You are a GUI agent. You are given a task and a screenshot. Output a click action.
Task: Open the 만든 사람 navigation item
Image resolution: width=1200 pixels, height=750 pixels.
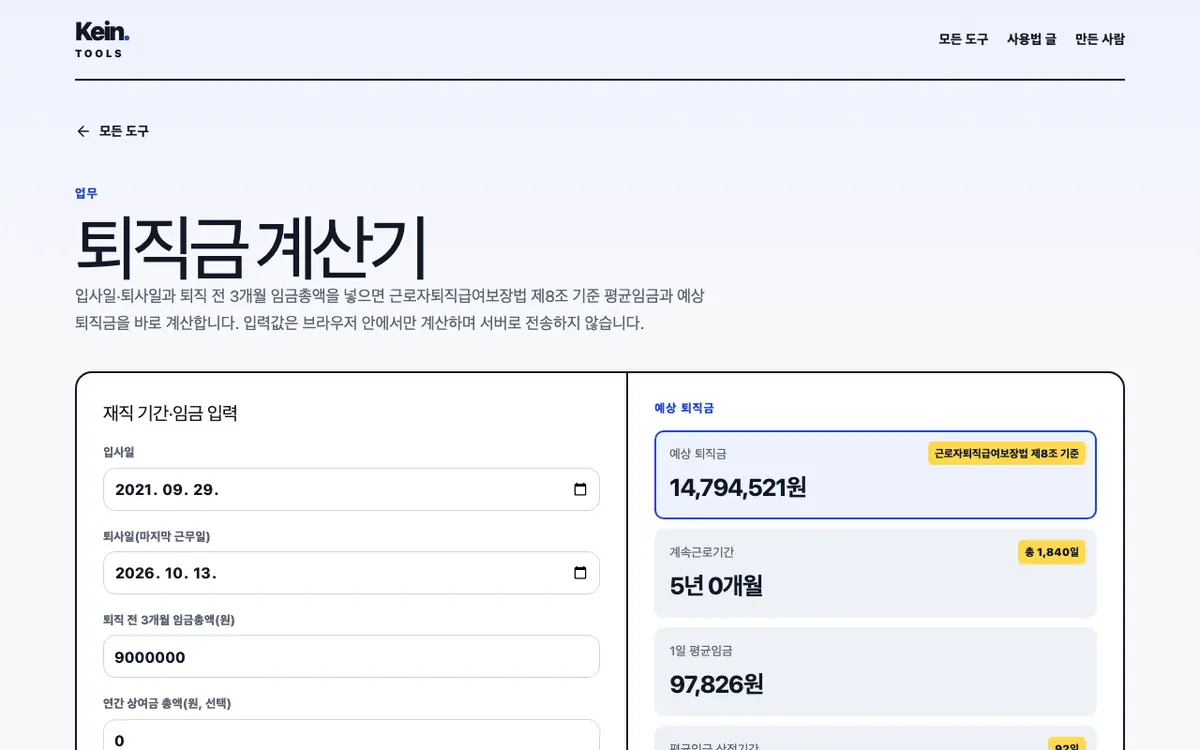tap(1100, 39)
